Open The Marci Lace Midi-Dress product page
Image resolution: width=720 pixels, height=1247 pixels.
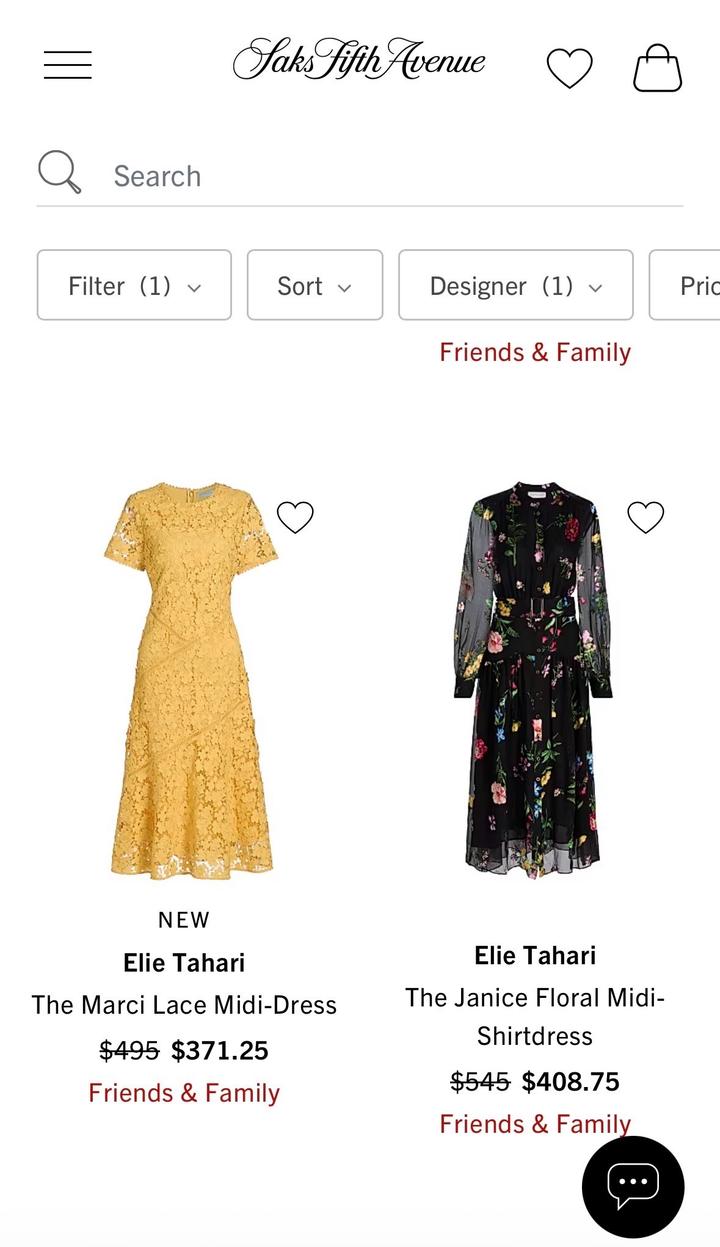coord(183,1005)
